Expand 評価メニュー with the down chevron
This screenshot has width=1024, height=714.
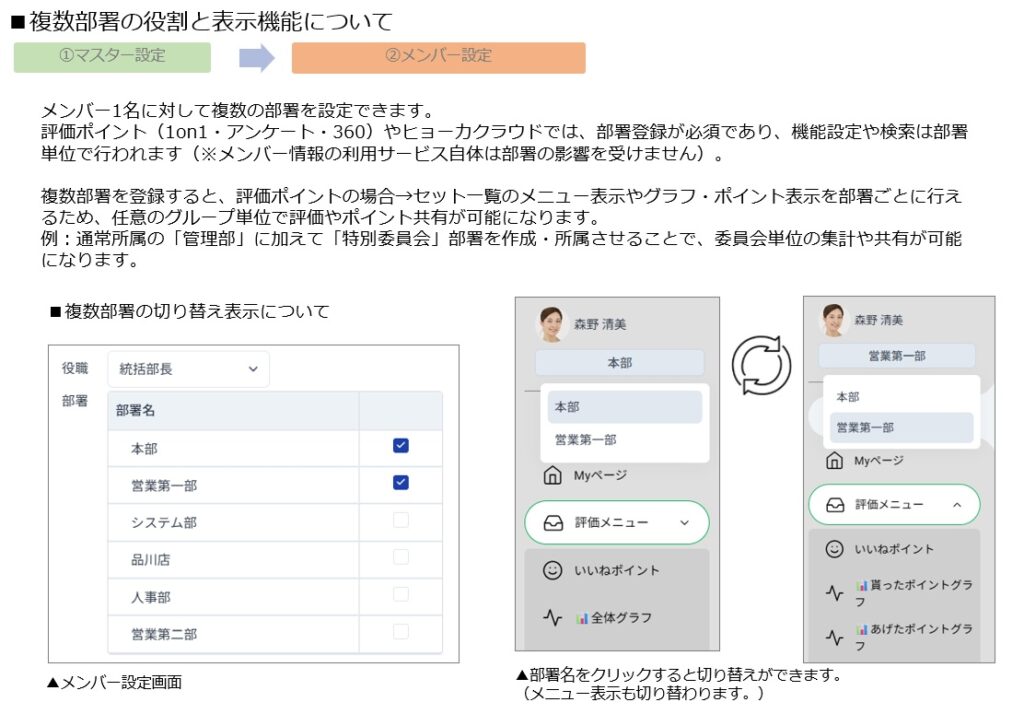pyautogui.click(x=684, y=523)
